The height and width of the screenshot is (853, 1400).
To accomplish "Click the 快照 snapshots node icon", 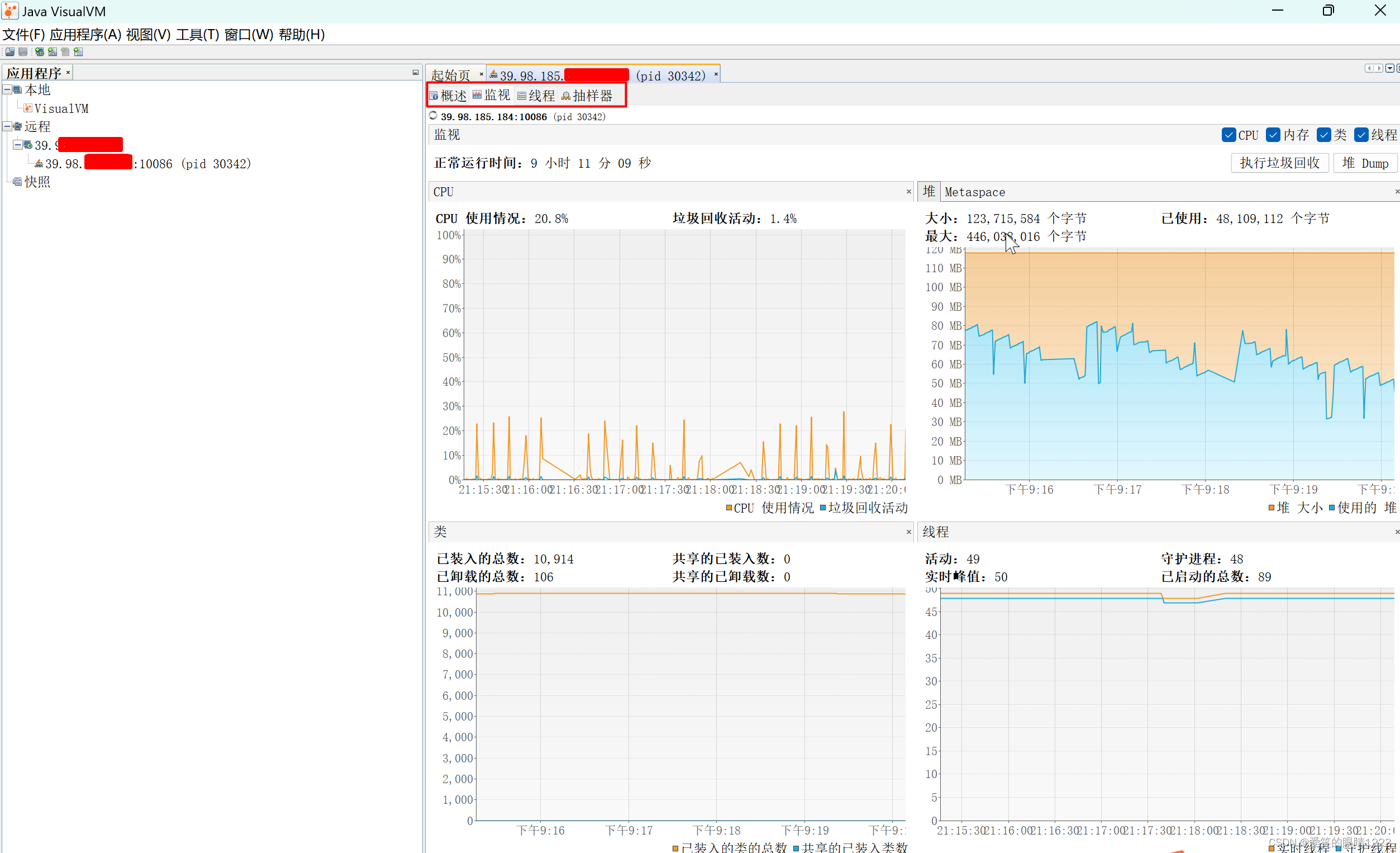I will 18,182.
